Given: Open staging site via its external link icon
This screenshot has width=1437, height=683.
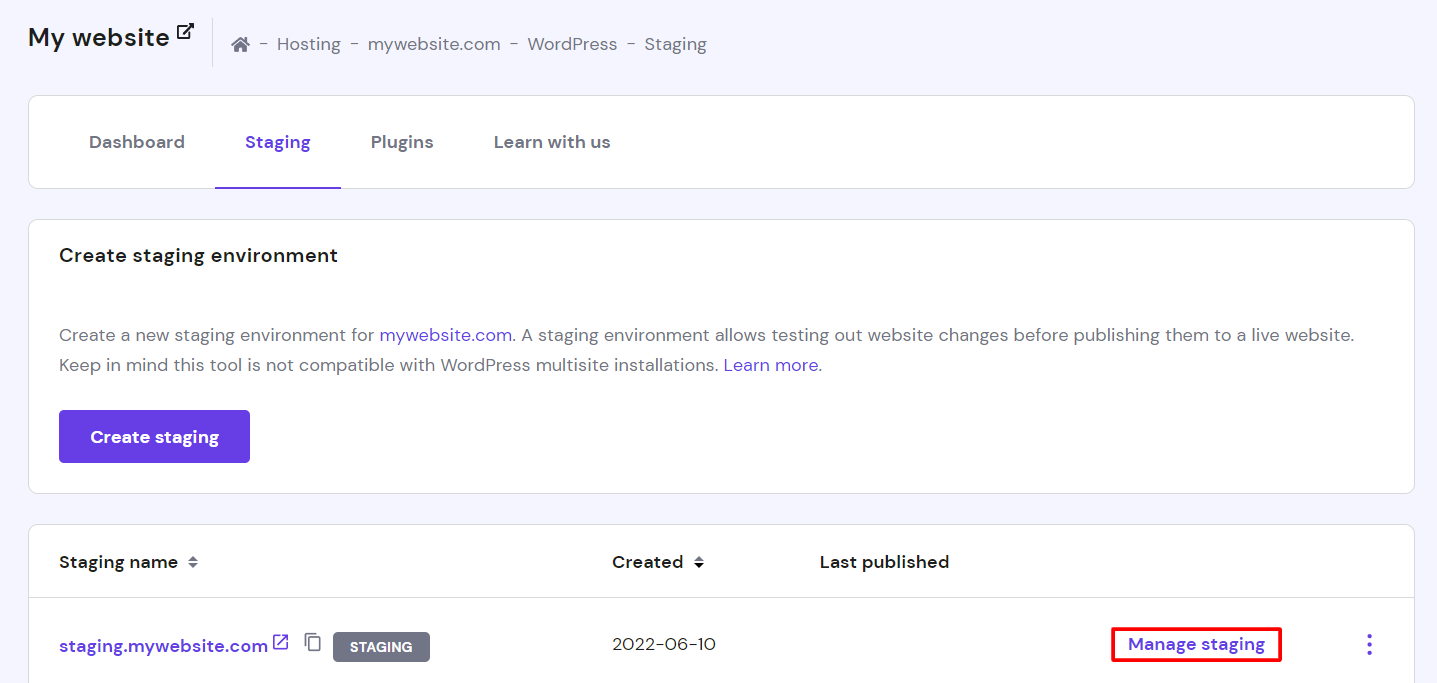Looking at the screenshot, I should pyautogui.click(x=280, y=643).
